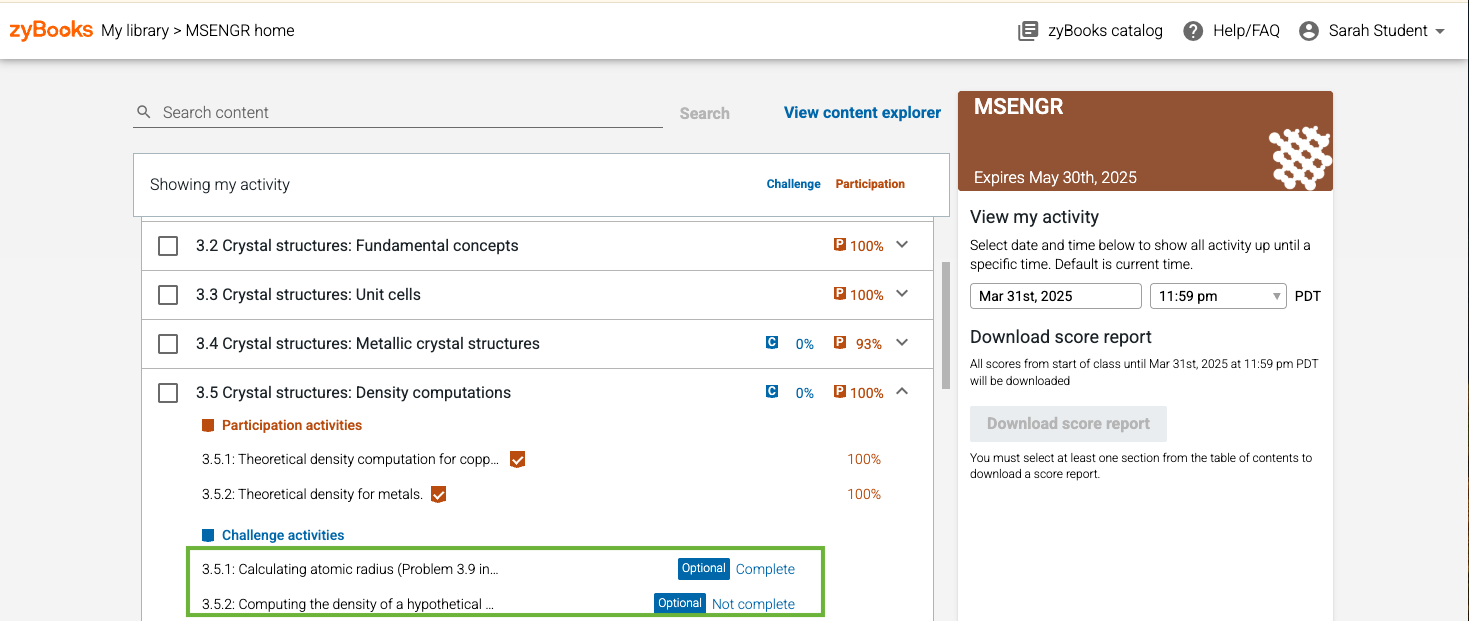Click the 3.3 Crystal structures: Unit cells title
The height and width of the screenshot is (621, 1469).
point(308,294)
